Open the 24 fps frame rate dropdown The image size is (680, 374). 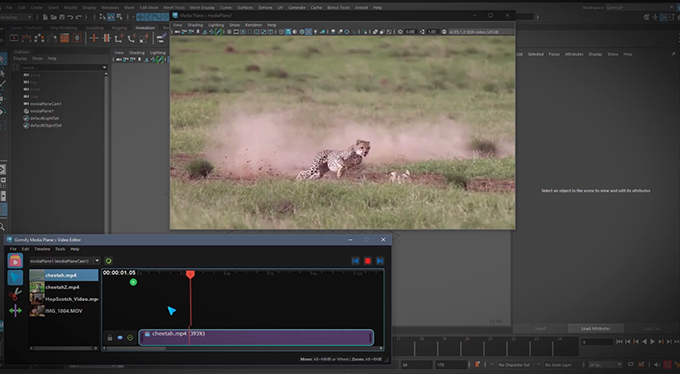605,365
